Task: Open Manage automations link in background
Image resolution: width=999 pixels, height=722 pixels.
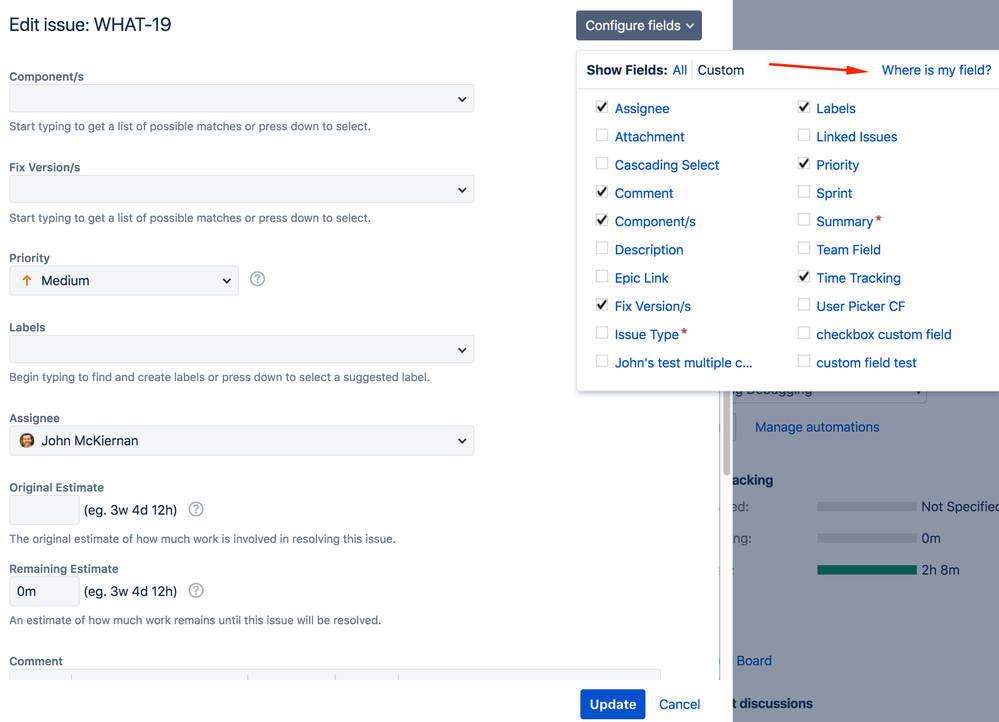Action: pyautogui.click(x=817, y=427)
